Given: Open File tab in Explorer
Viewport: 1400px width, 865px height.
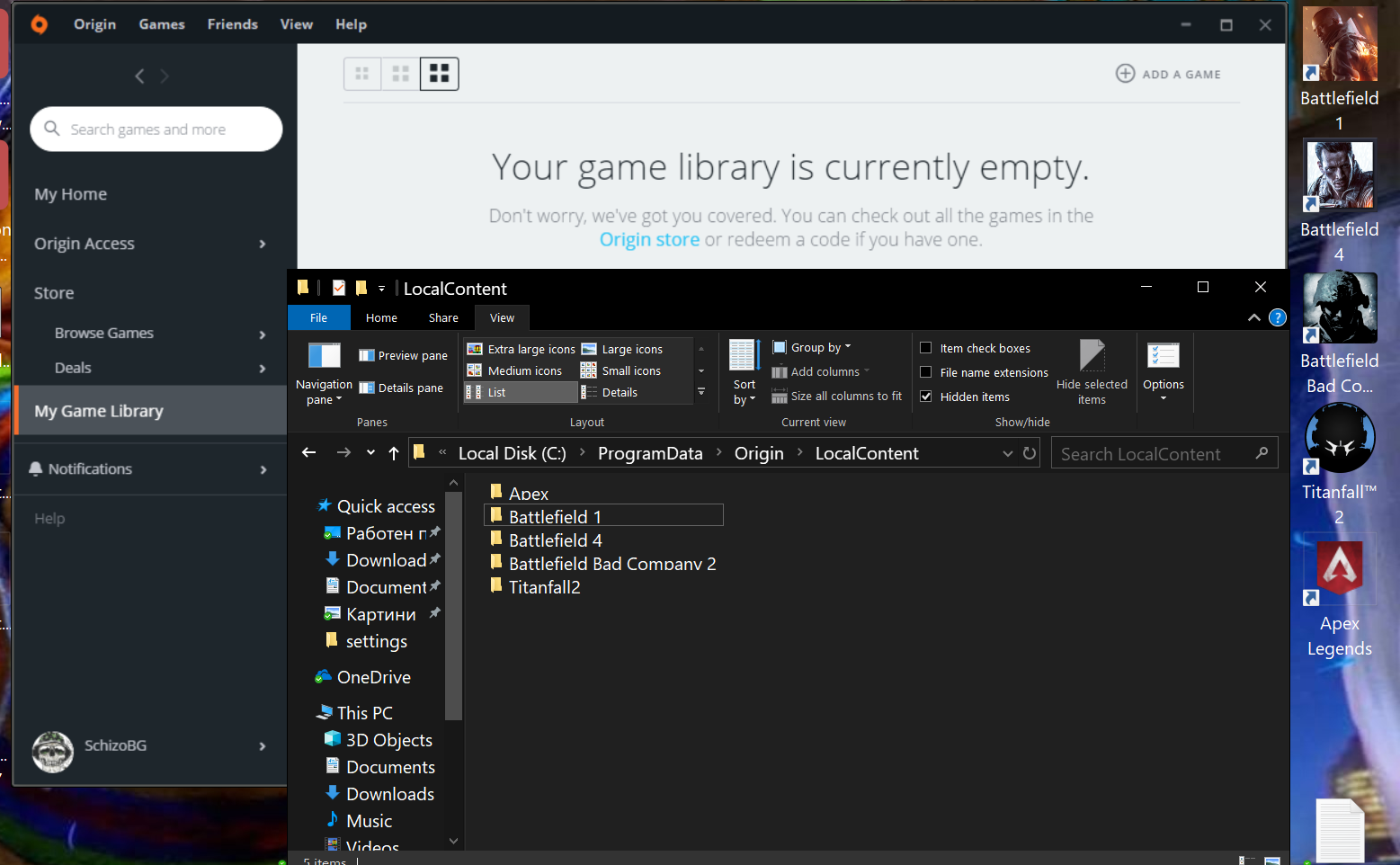Looking at the screenshot, I should (x=318, y=317).
